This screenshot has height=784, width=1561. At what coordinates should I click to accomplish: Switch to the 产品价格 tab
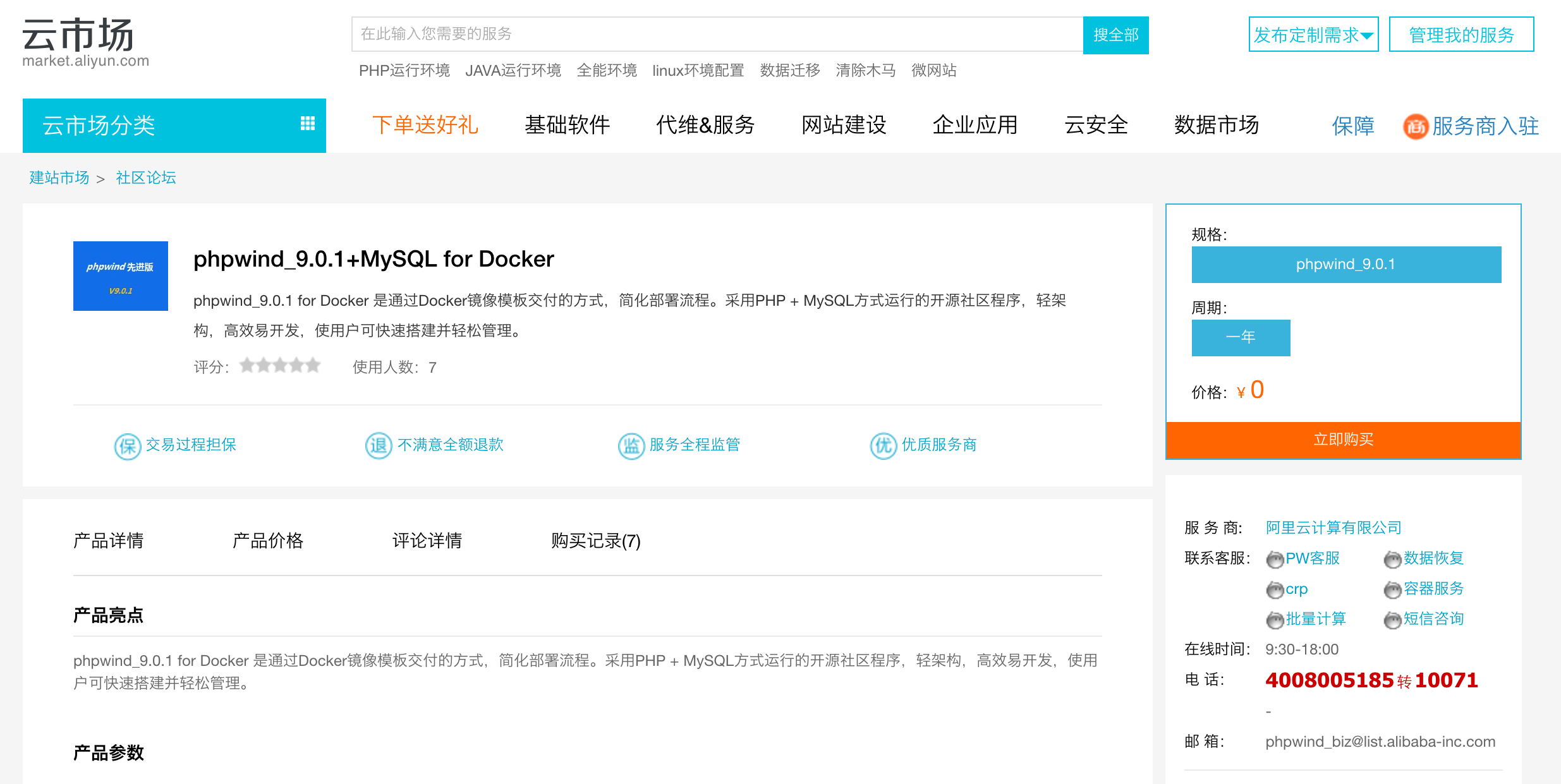coord(268,541)
